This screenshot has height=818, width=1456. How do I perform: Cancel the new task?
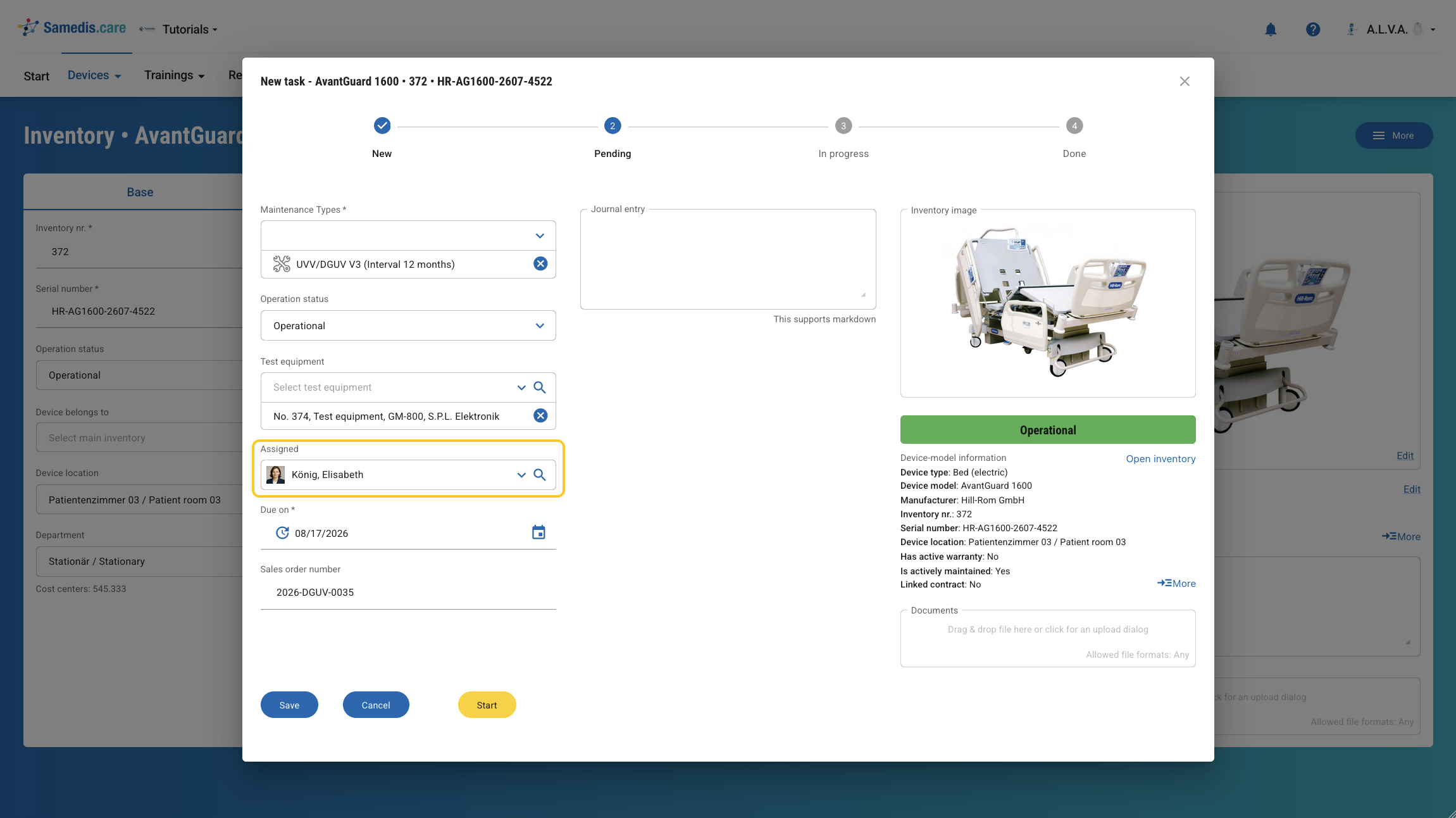376,705
